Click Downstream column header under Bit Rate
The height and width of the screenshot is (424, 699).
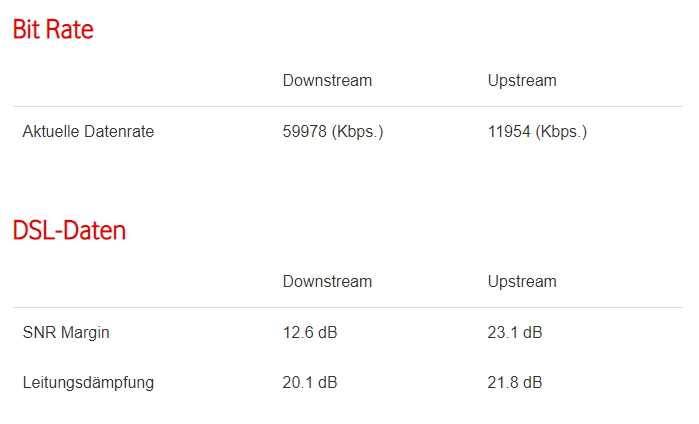(327, 80)
